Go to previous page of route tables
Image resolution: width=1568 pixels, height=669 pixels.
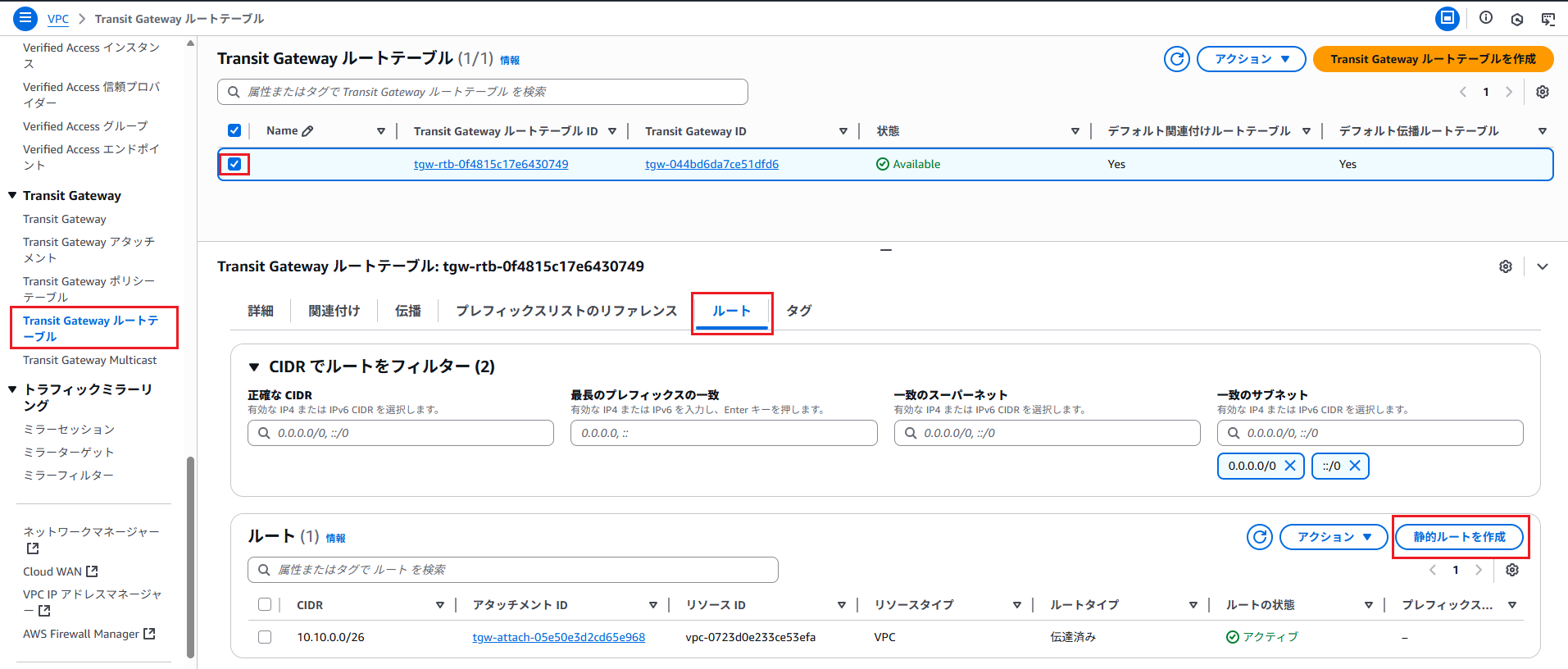pos(1463,92)
